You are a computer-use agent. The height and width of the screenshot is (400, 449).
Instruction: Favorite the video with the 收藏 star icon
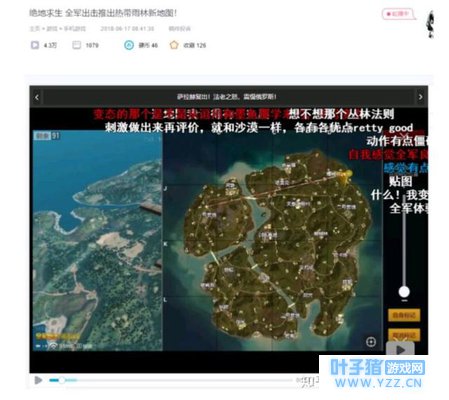point(174,45)
